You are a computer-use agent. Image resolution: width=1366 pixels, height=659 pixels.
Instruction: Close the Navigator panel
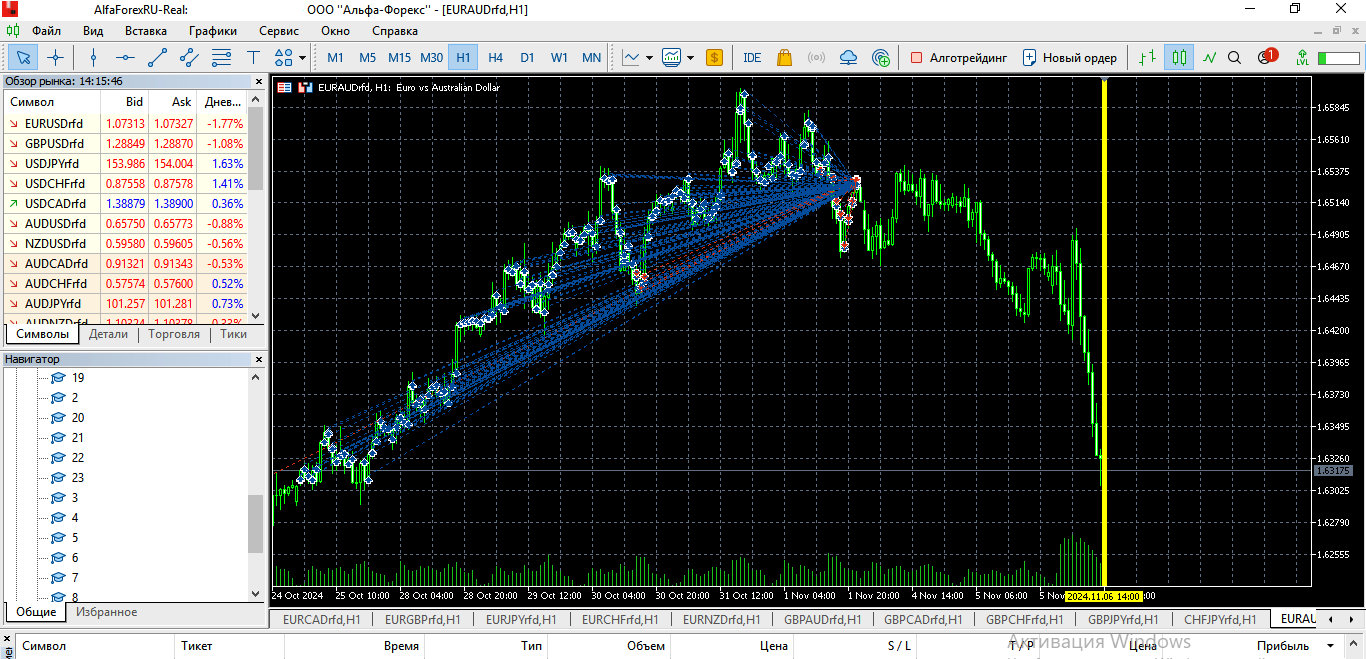coord(259,359)
